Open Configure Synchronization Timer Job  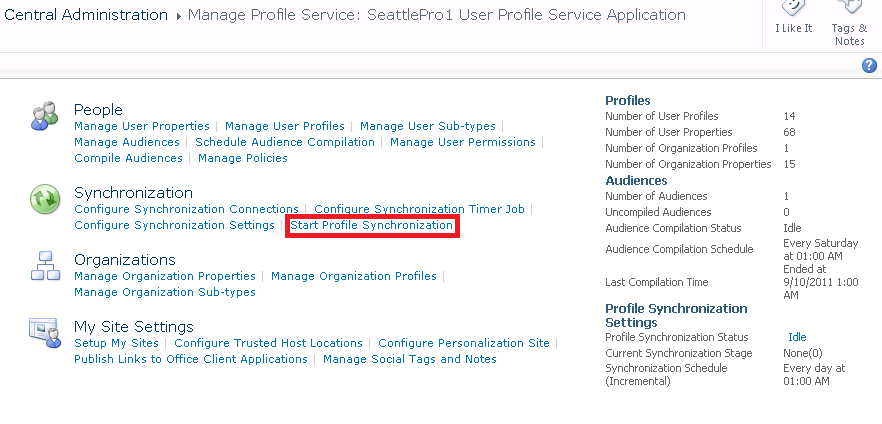click(x=419, y=209)
